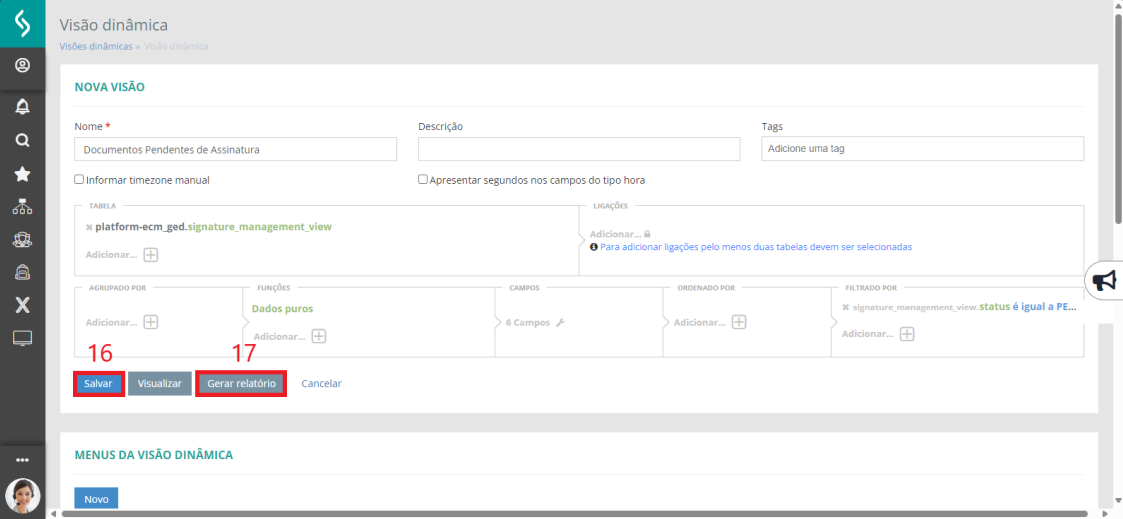The height and width of the screenshot is (519, 1123).
Task: Configure the 6 Campos wrench icon
Action: [x=560, y=323]
